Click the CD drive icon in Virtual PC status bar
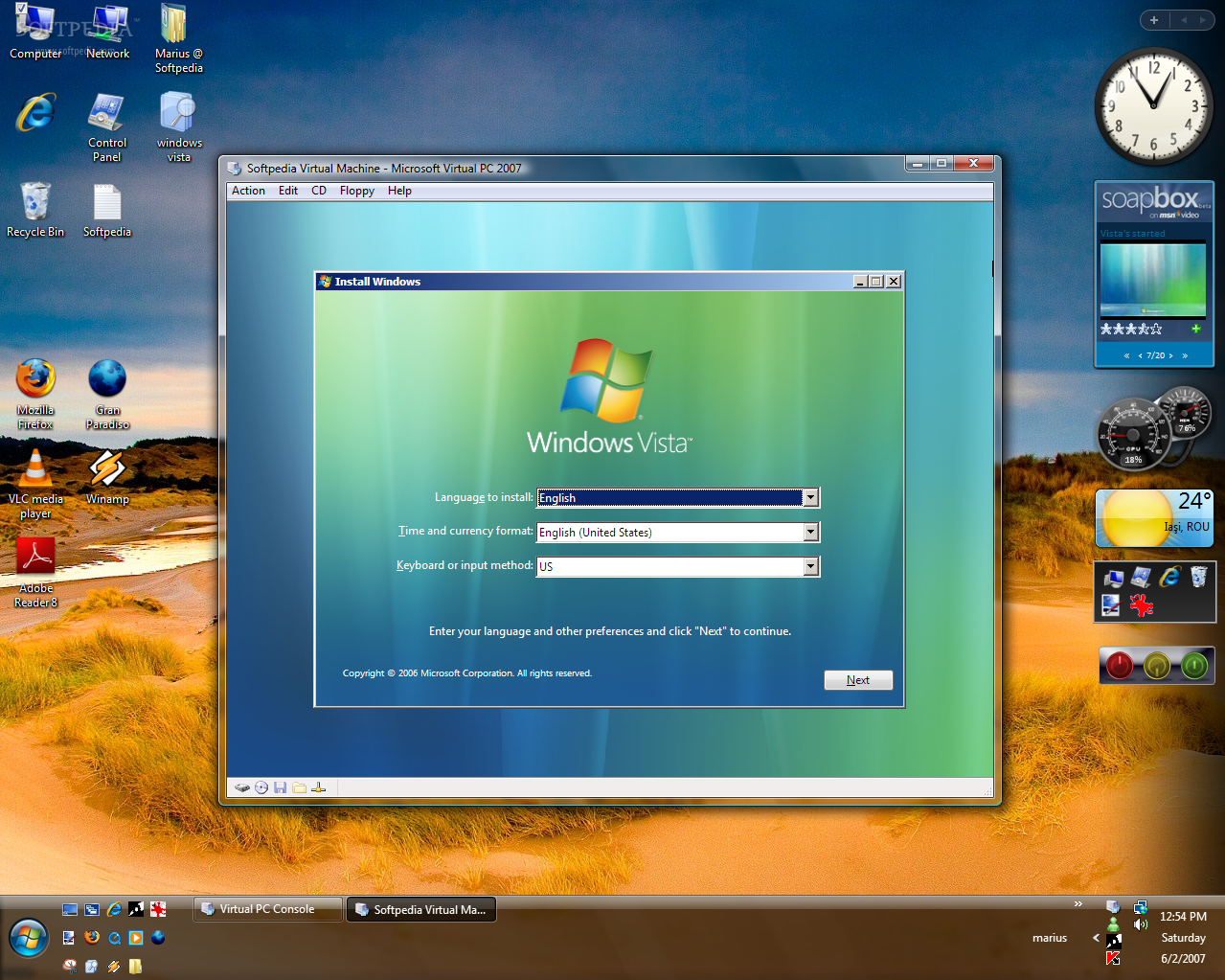This screenshot has width=1225, height=980. point(261,787)
